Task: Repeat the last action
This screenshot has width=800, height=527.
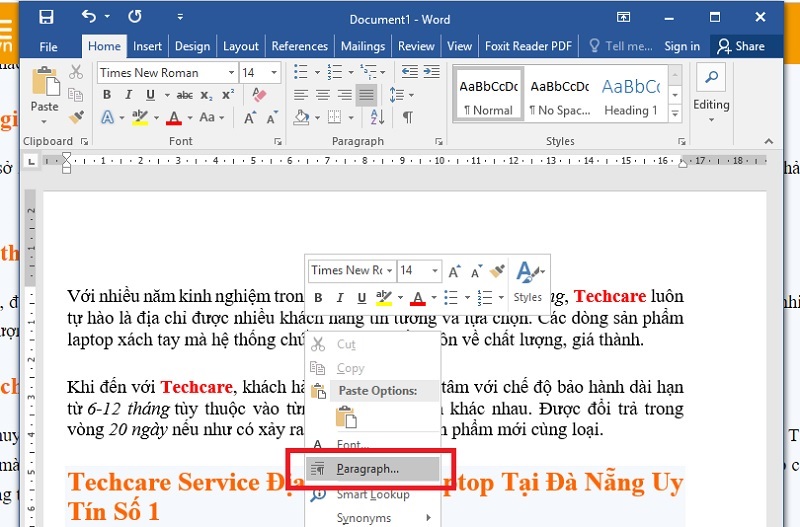Action: (135, 17)
